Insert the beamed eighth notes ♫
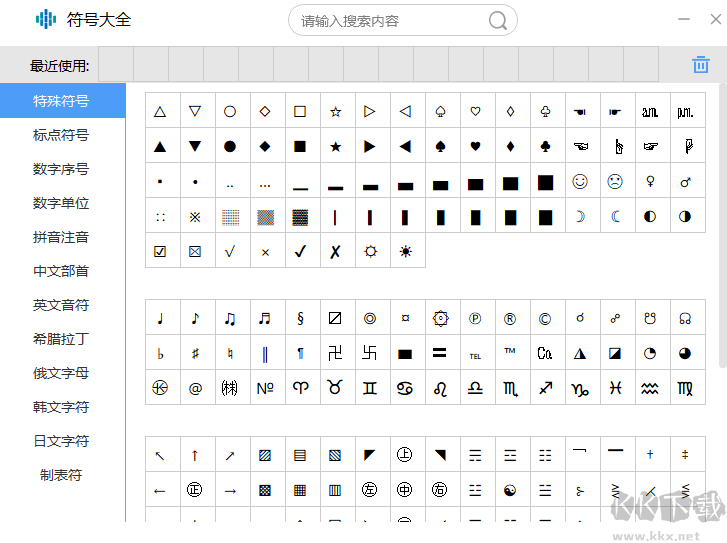The image size is (727, 543). (230, 319)
